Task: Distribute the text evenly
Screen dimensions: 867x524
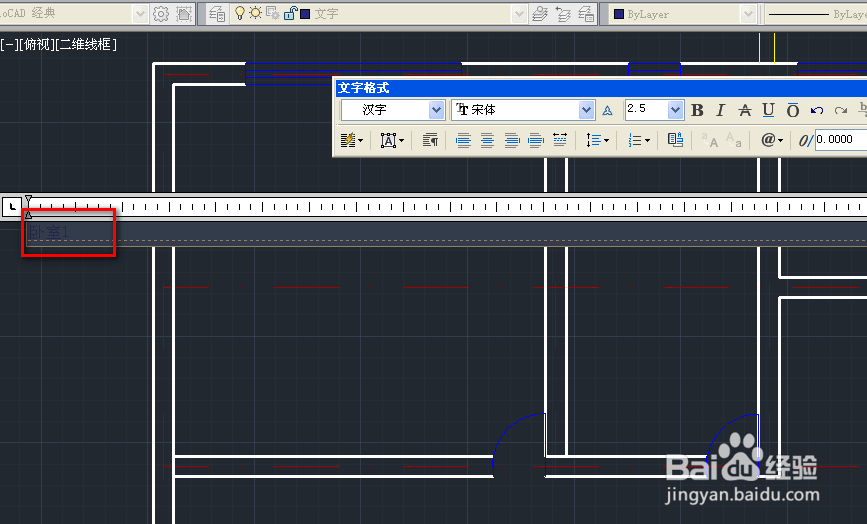Action: [x=560, y=140]
